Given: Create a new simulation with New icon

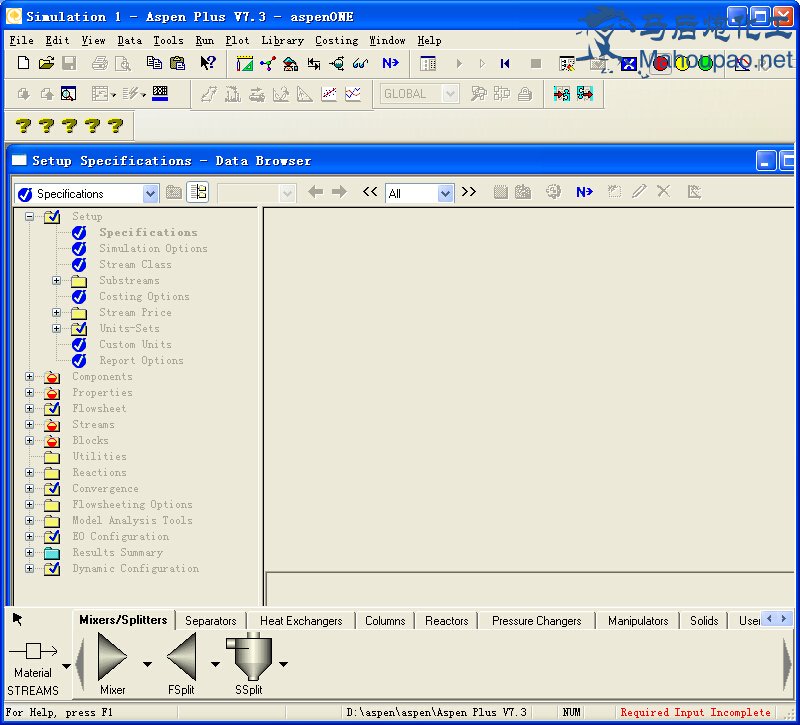Looking at the screenshot, I should click(x=23, y=63).
